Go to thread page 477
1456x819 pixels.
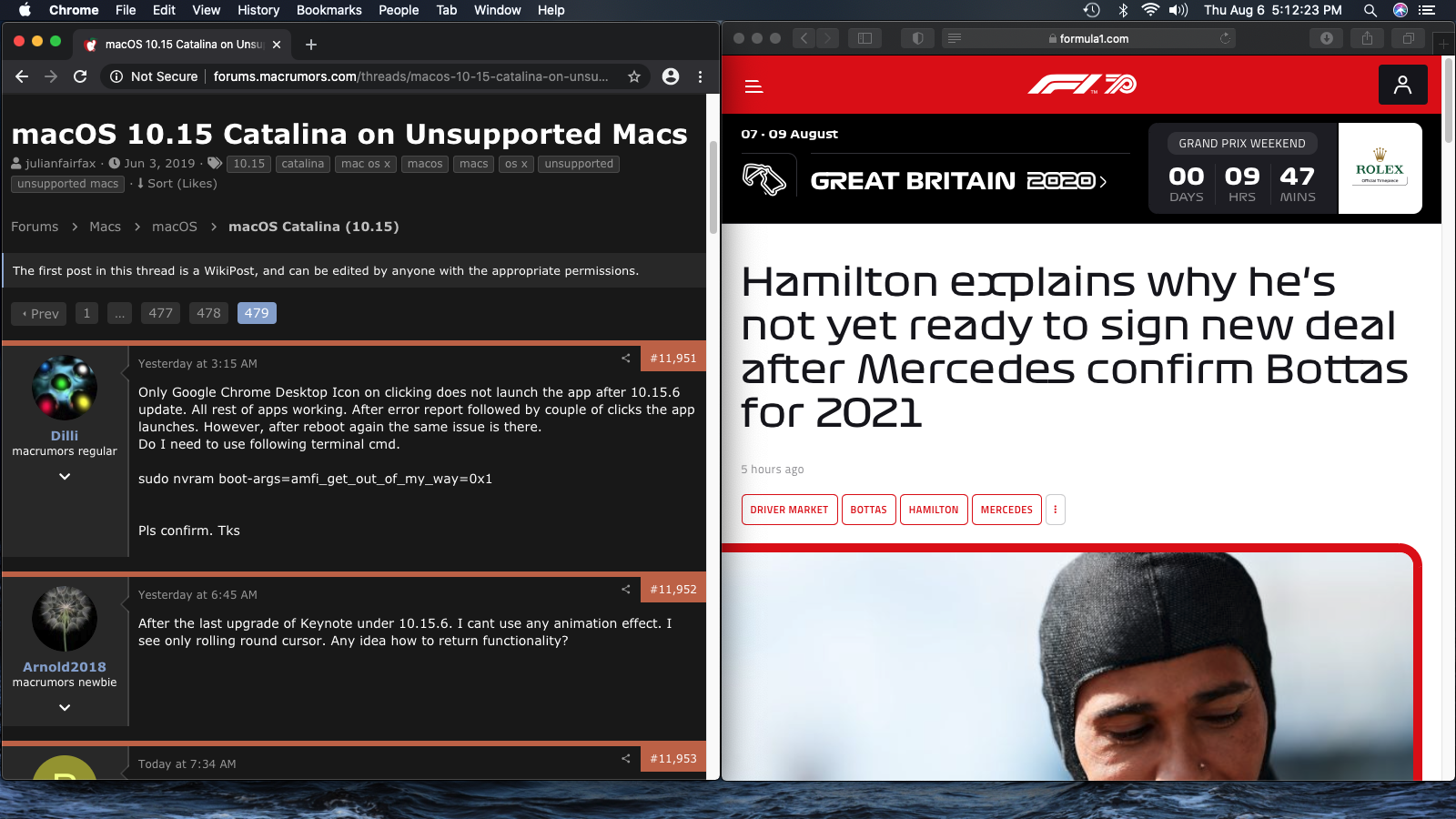point(160,313)
